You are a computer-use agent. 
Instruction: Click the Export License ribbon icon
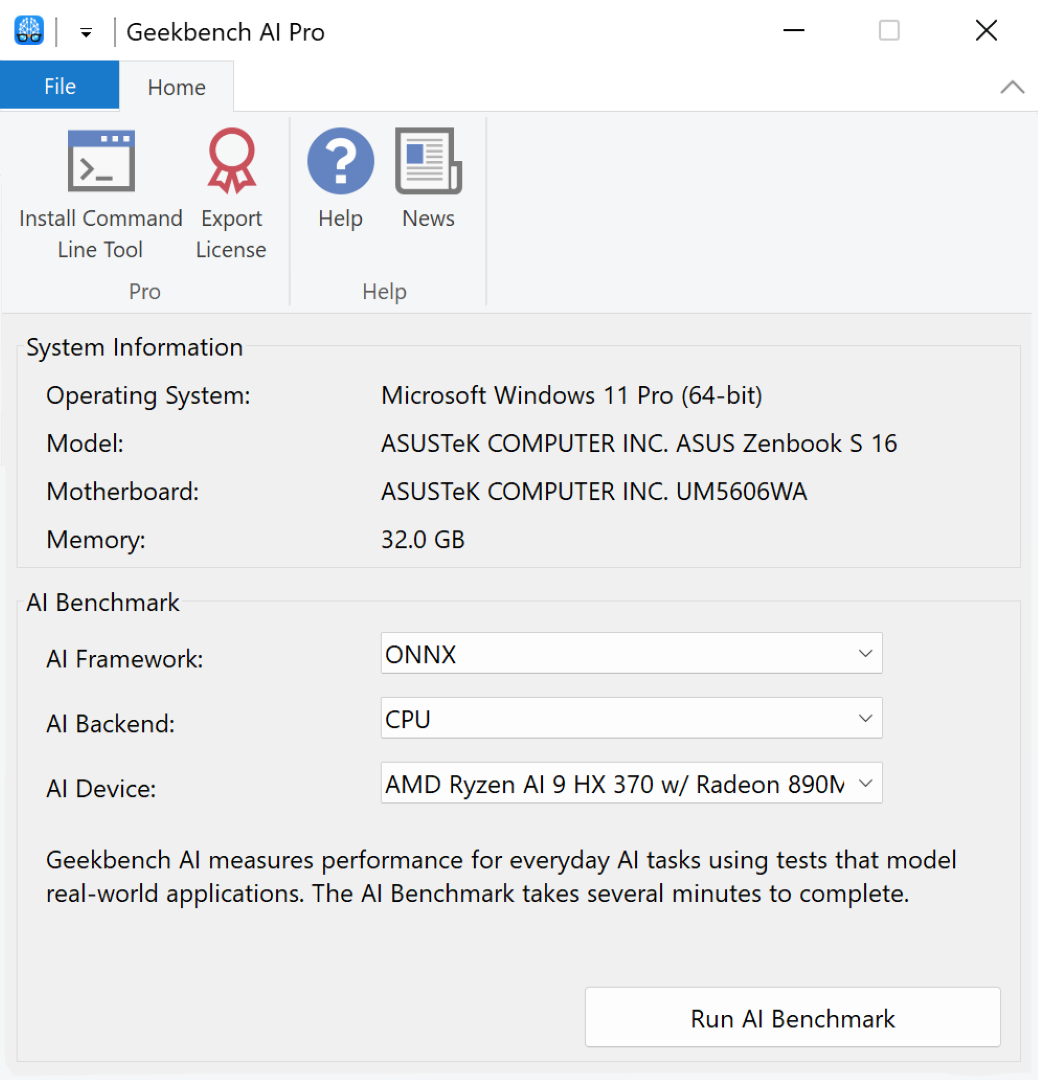coord(231,160)
